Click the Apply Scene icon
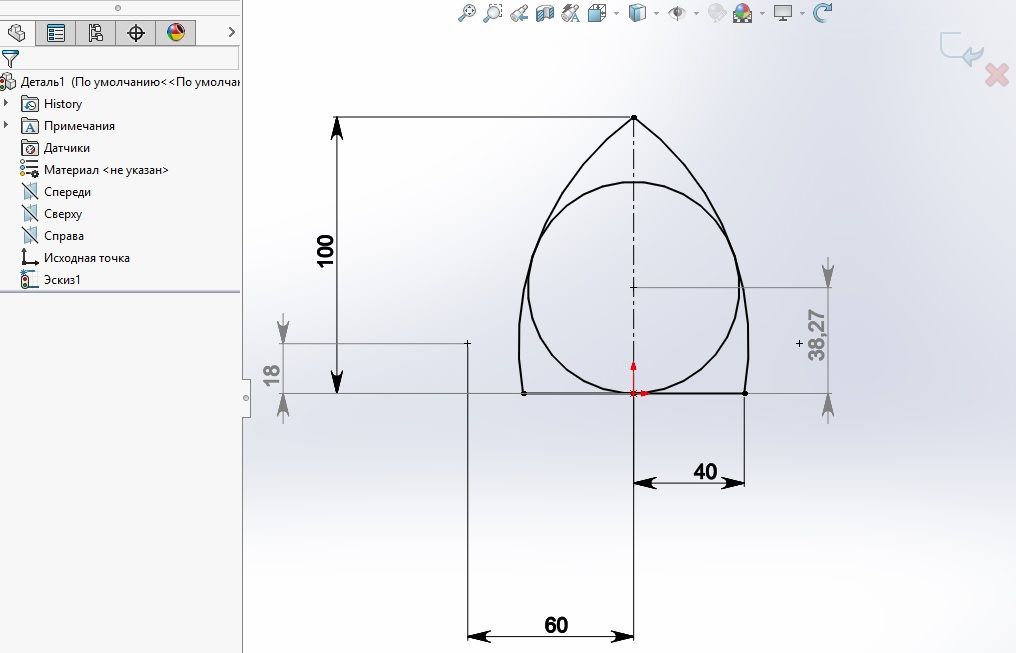1016x653 pixels. 743,13
